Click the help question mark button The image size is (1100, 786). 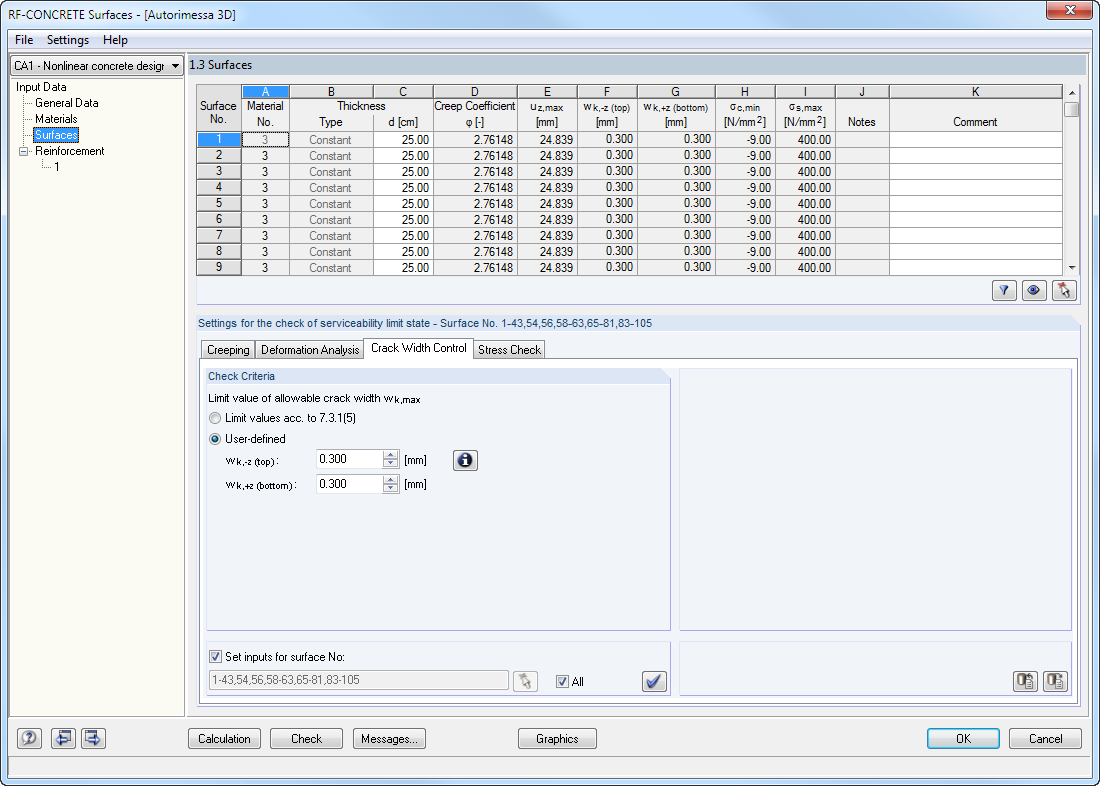click(29, 738)
